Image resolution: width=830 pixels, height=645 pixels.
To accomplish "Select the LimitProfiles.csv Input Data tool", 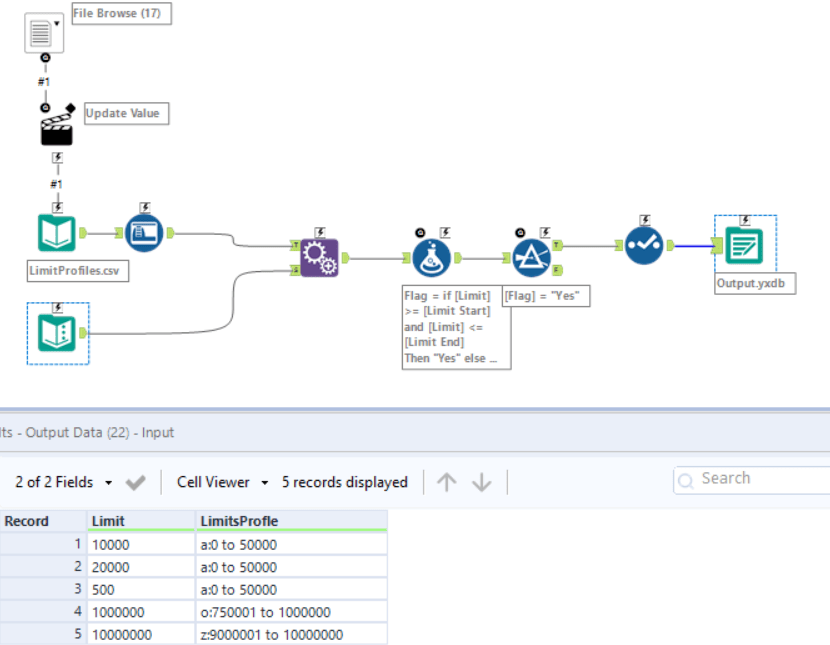I will point(57,234).
